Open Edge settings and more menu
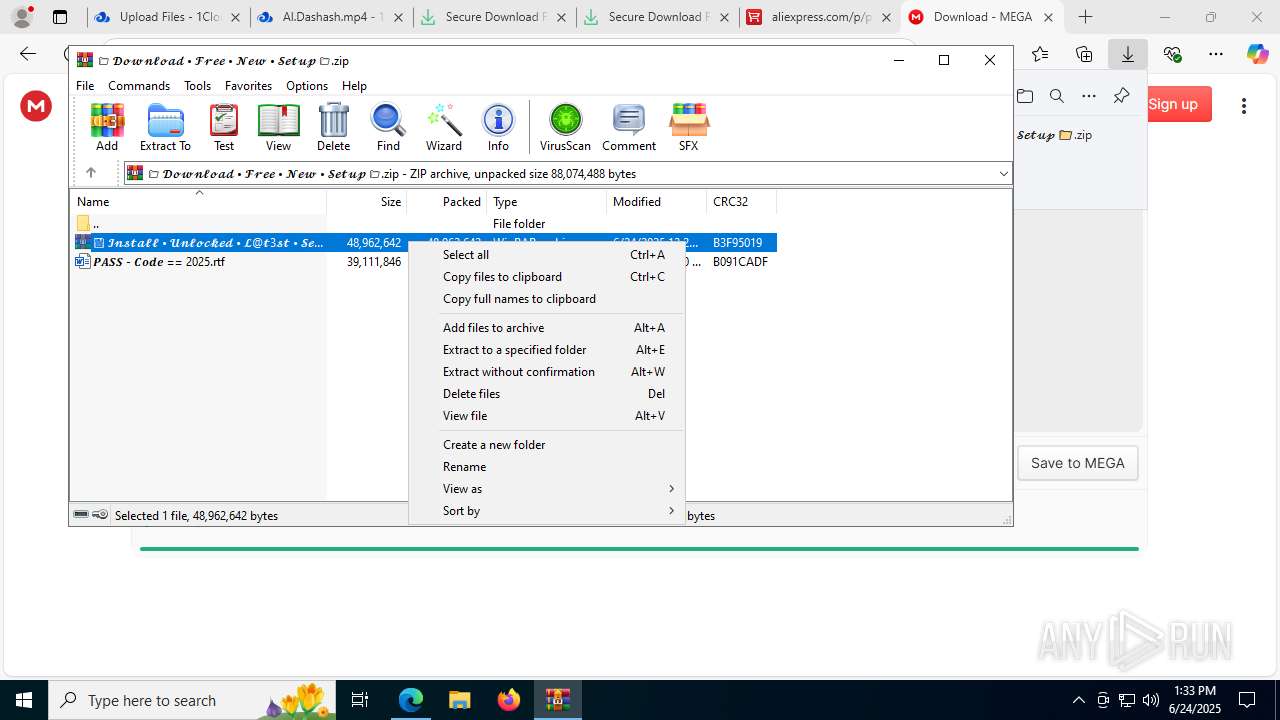1280x720 pixels. click(x=1216, y=54)
